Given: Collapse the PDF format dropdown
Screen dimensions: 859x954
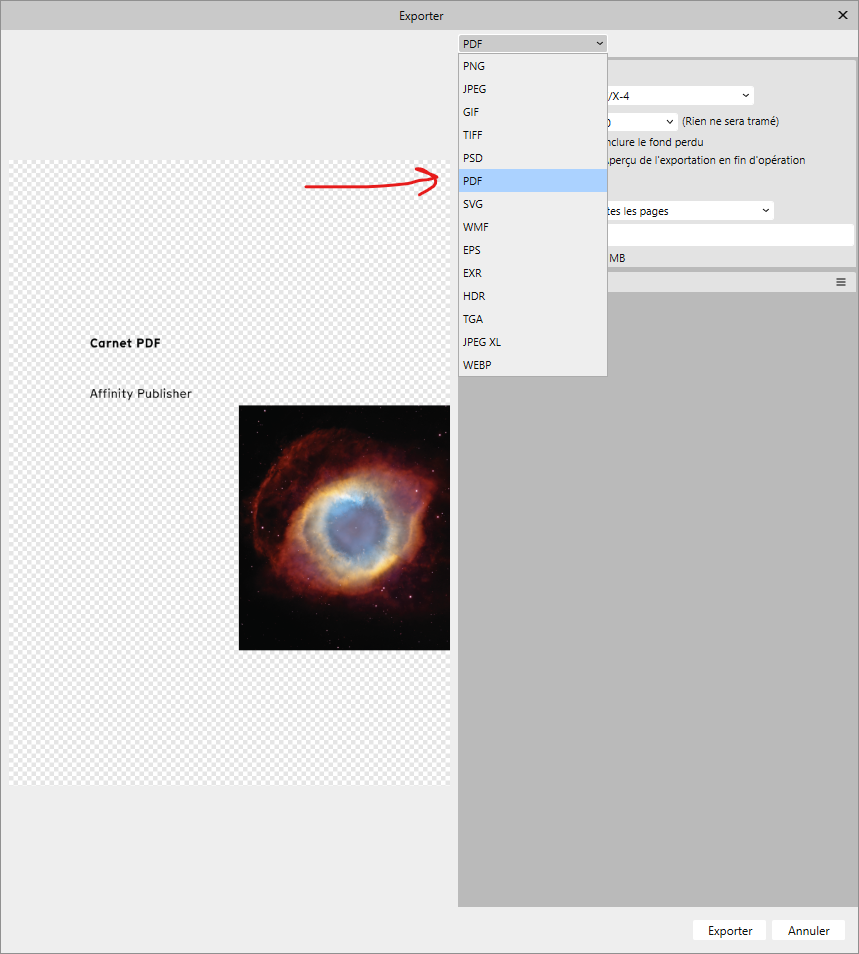Looking at the screenshot, I should pos(532,43).
